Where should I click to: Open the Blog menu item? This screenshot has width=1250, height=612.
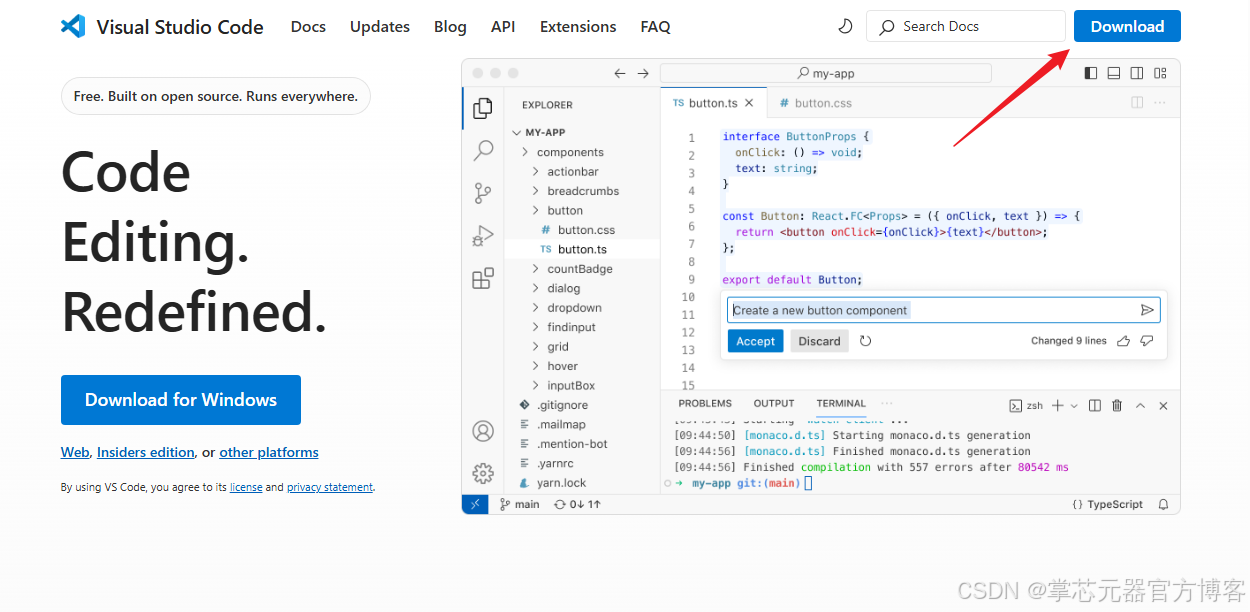click(x=450, y=27)
